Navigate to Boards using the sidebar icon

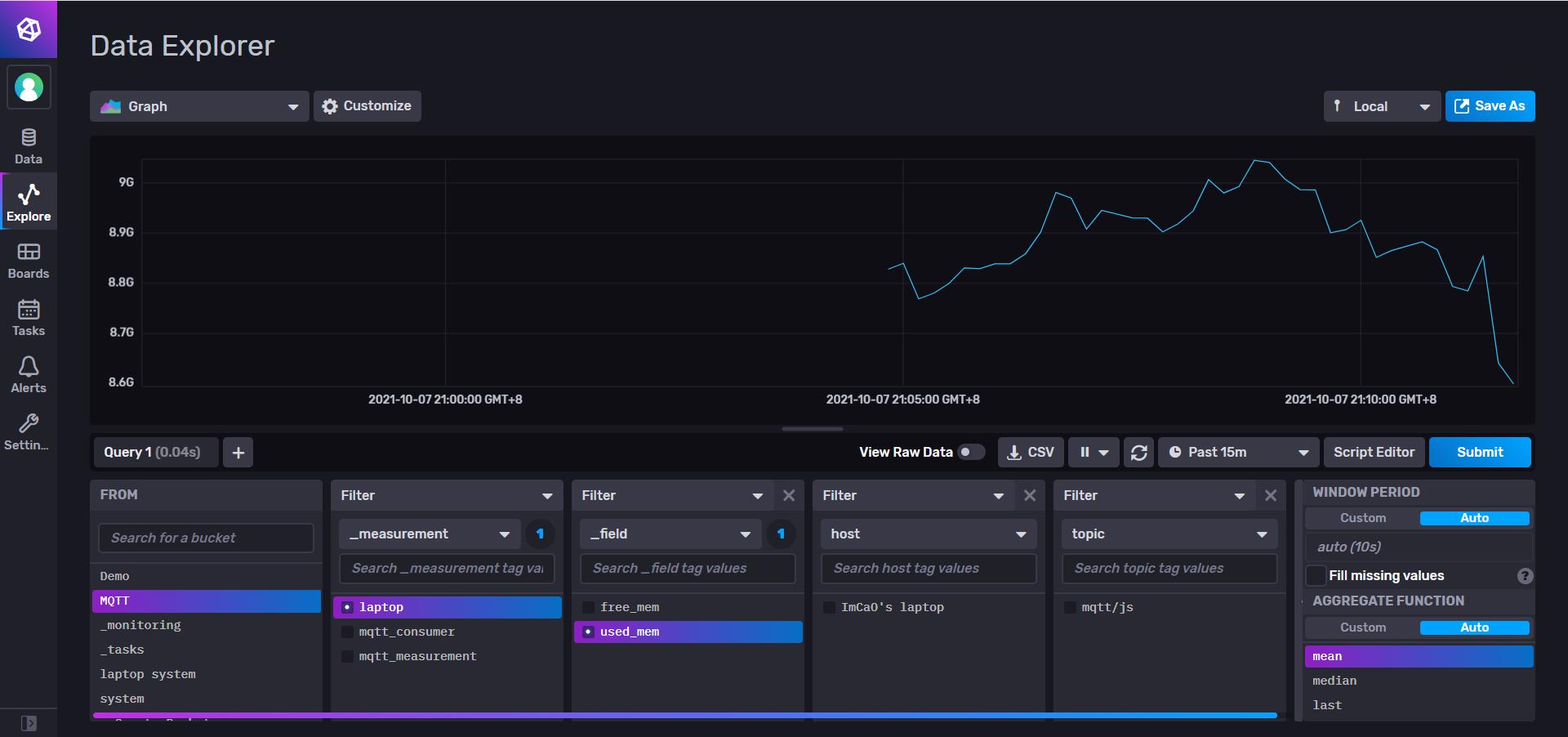point(28,260)
